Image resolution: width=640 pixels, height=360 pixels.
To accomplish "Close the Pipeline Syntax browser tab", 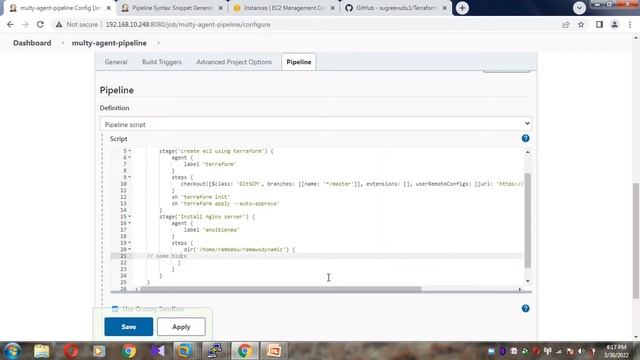I will coord(221,8).
